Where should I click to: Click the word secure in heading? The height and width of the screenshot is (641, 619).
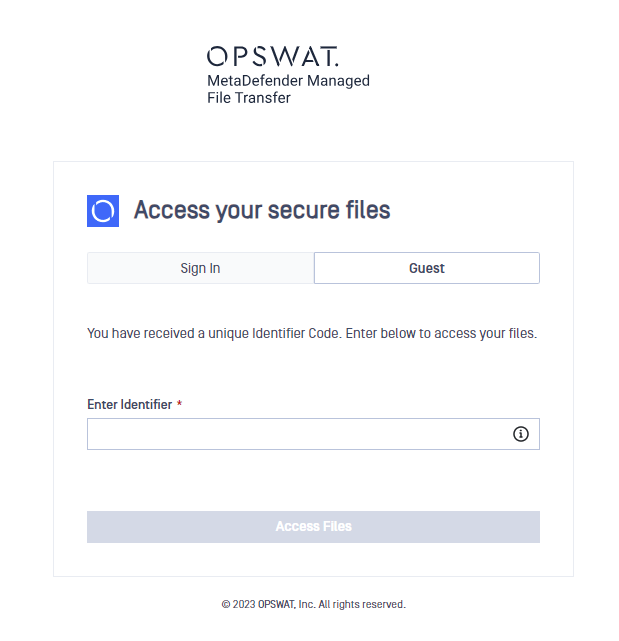pyautogui.click(x=303, y=210)
